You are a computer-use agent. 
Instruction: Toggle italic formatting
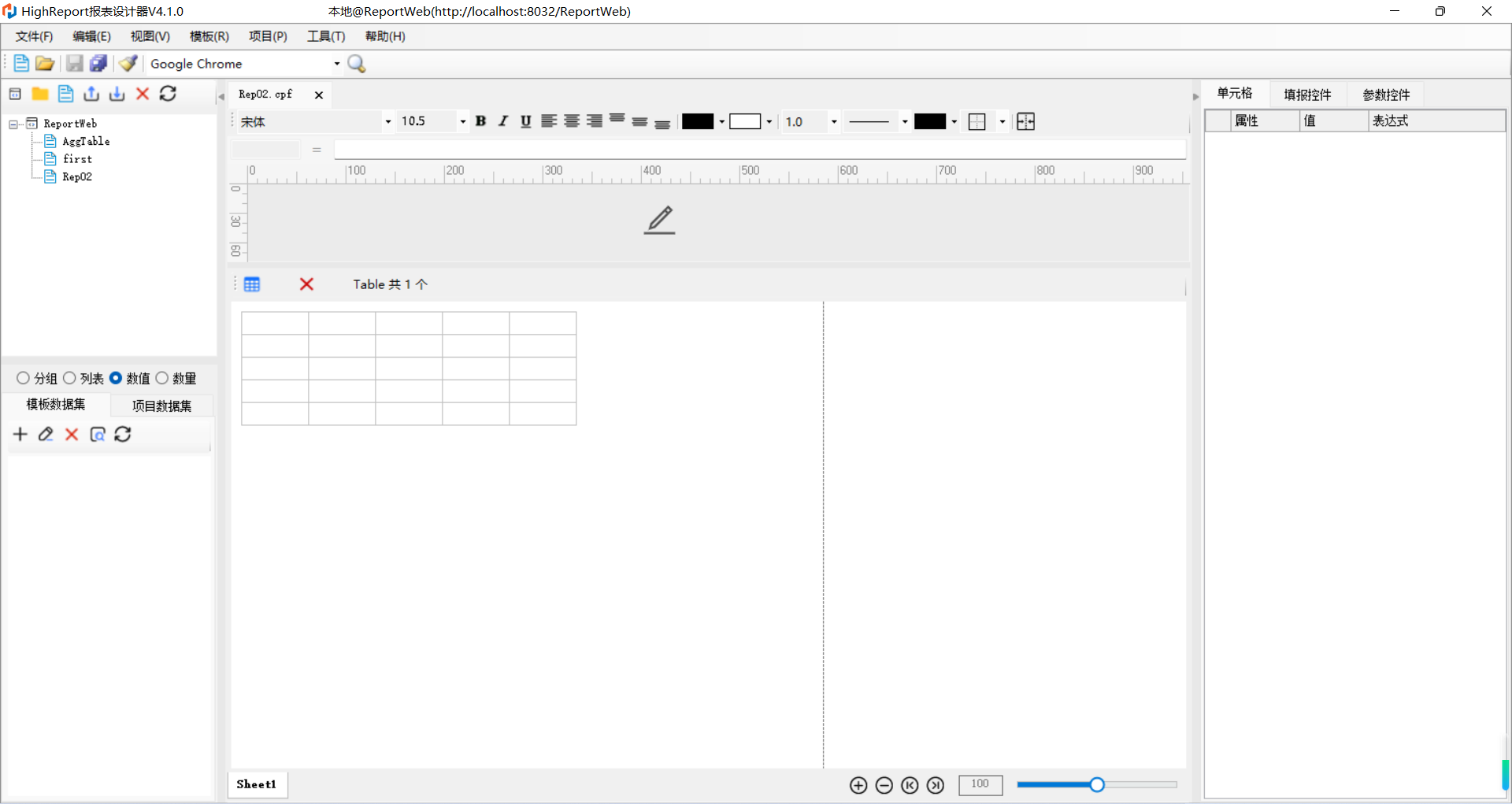click(x=503, y=121)
